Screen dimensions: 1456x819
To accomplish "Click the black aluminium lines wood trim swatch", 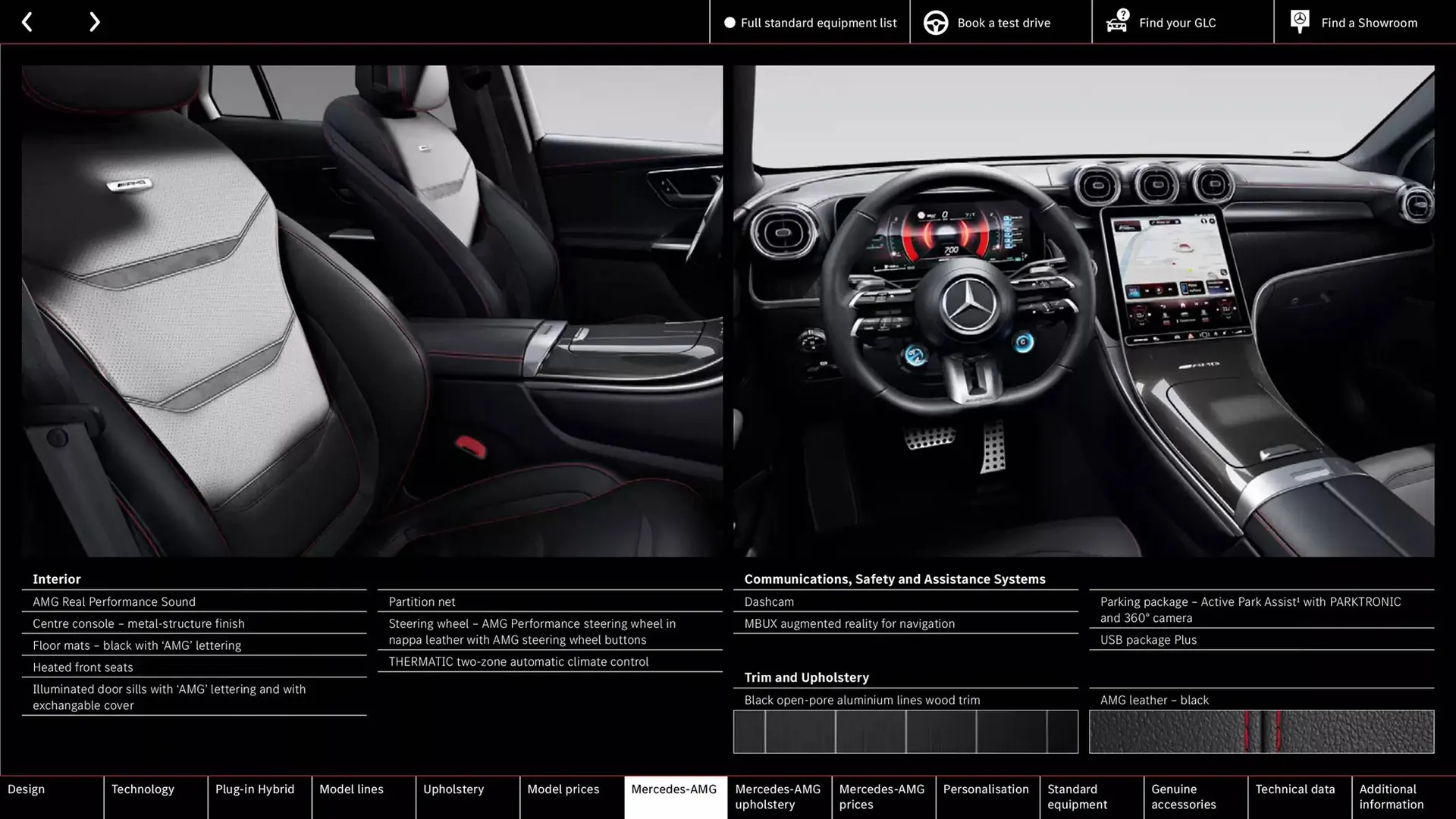I will click(905, 732).
